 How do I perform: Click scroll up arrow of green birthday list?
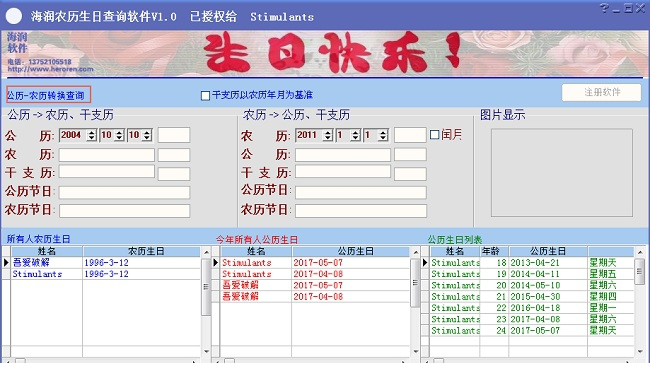640,252
